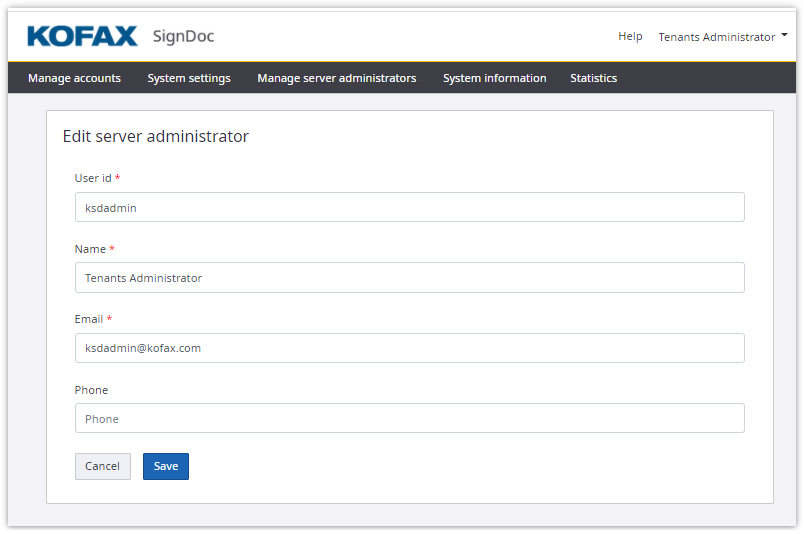Open the Manage accounts menu
This screenshot has height=534, width=804.
(74, 78)
